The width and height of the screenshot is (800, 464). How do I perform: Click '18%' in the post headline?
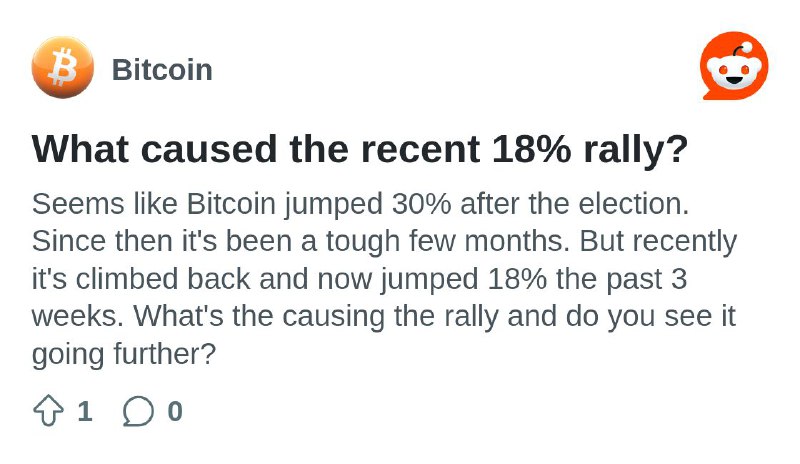pyautogui.click(x=531, y=149)
